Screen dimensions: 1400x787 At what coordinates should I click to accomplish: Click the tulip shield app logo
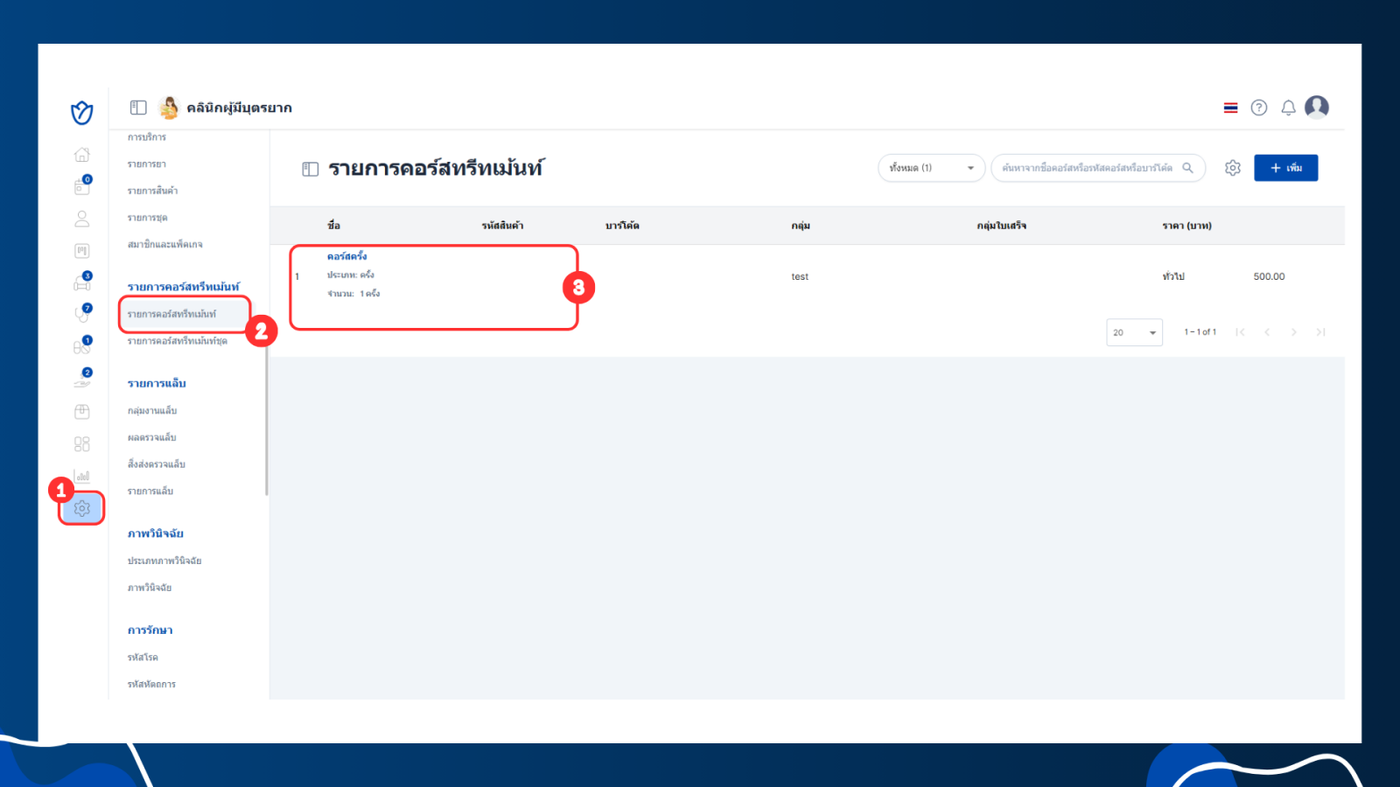82,112
